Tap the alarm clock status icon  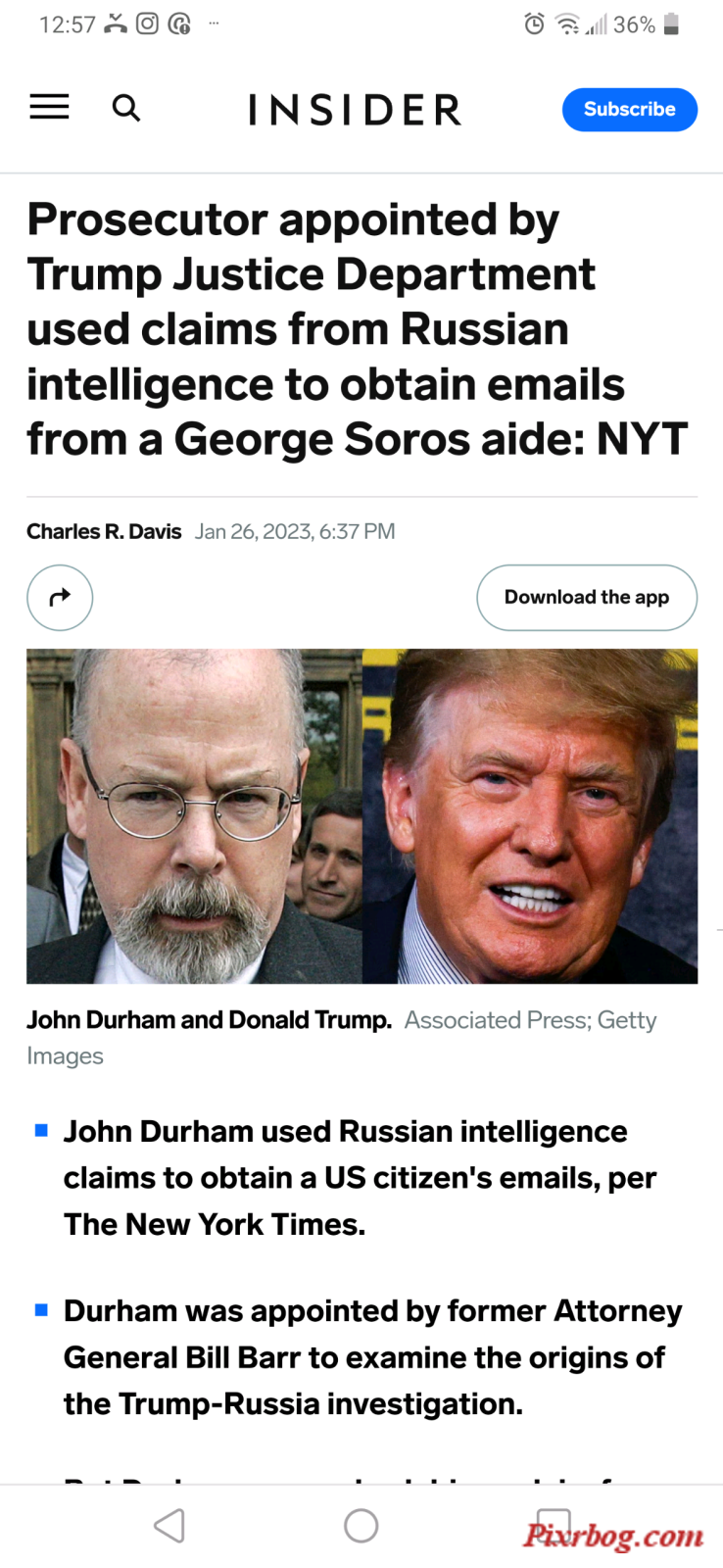click(534, 24)
